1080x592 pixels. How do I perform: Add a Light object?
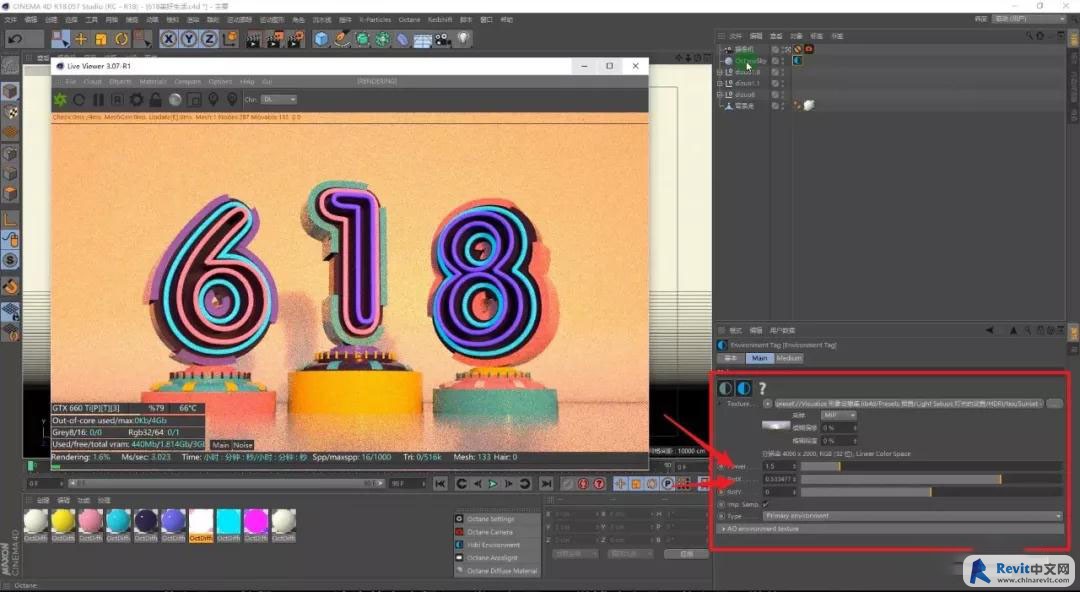click(464, 39)
